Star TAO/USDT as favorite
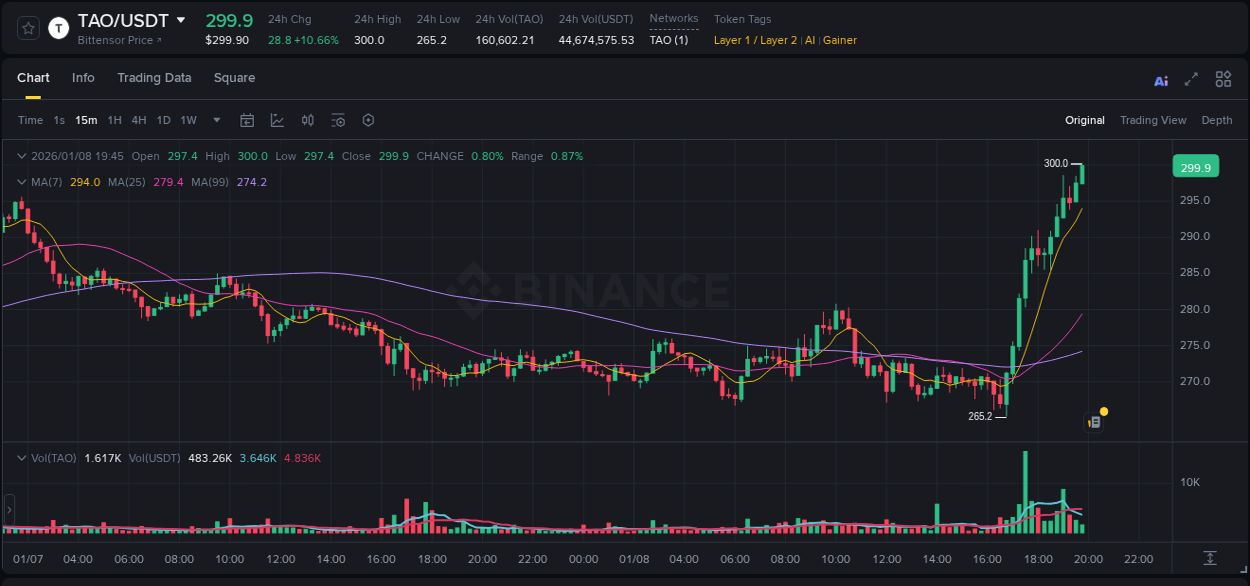 (27, 28)
